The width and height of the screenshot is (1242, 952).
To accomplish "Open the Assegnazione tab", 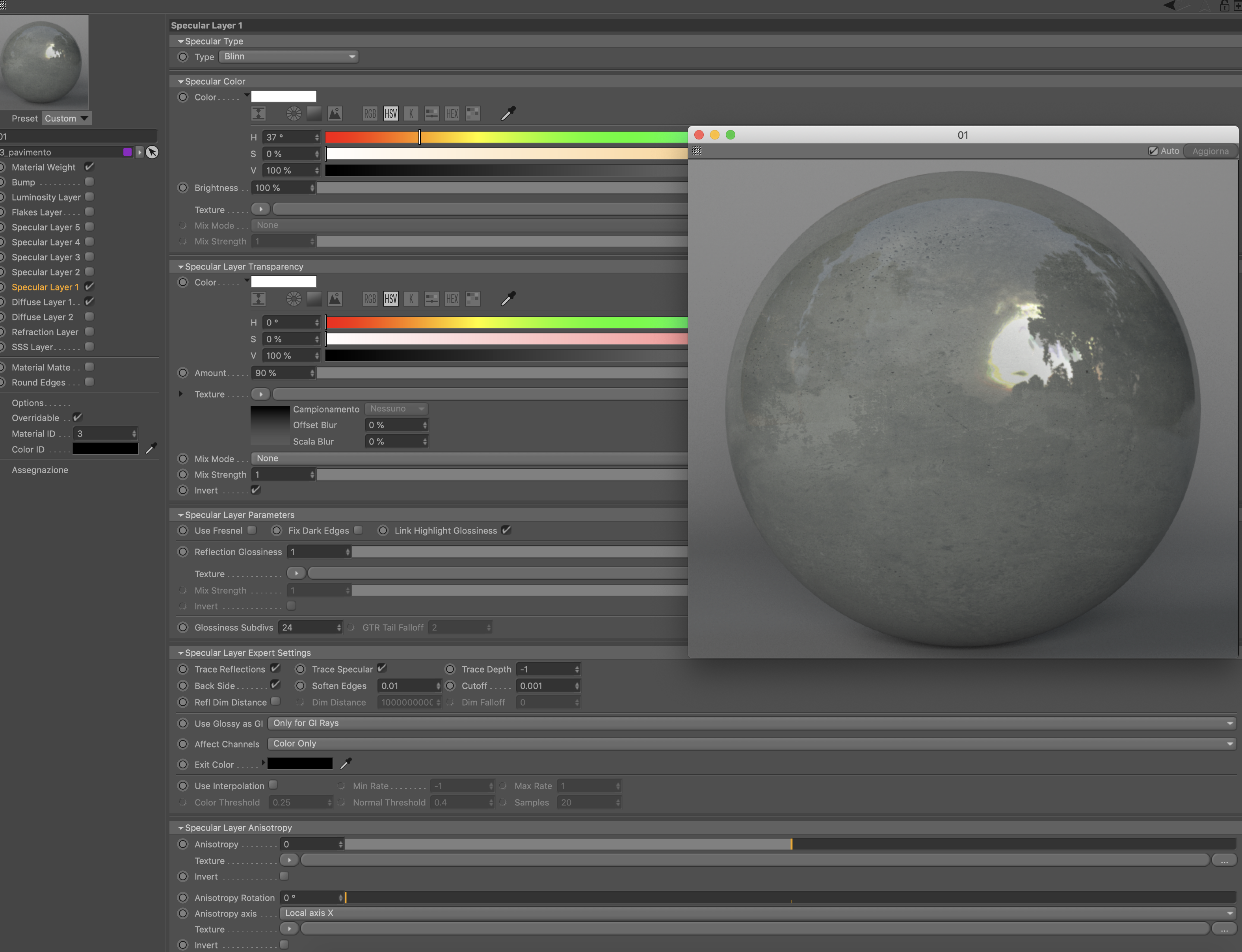I will 40,470.
